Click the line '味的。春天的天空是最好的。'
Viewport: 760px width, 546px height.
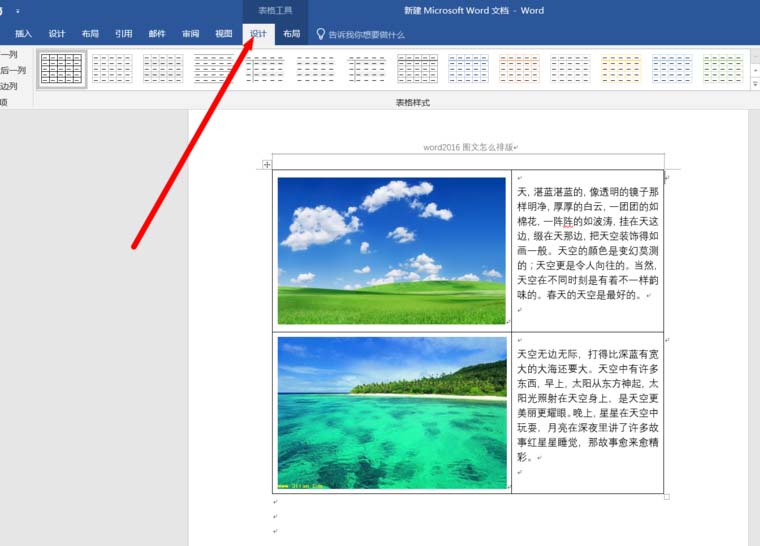point(580,295)
